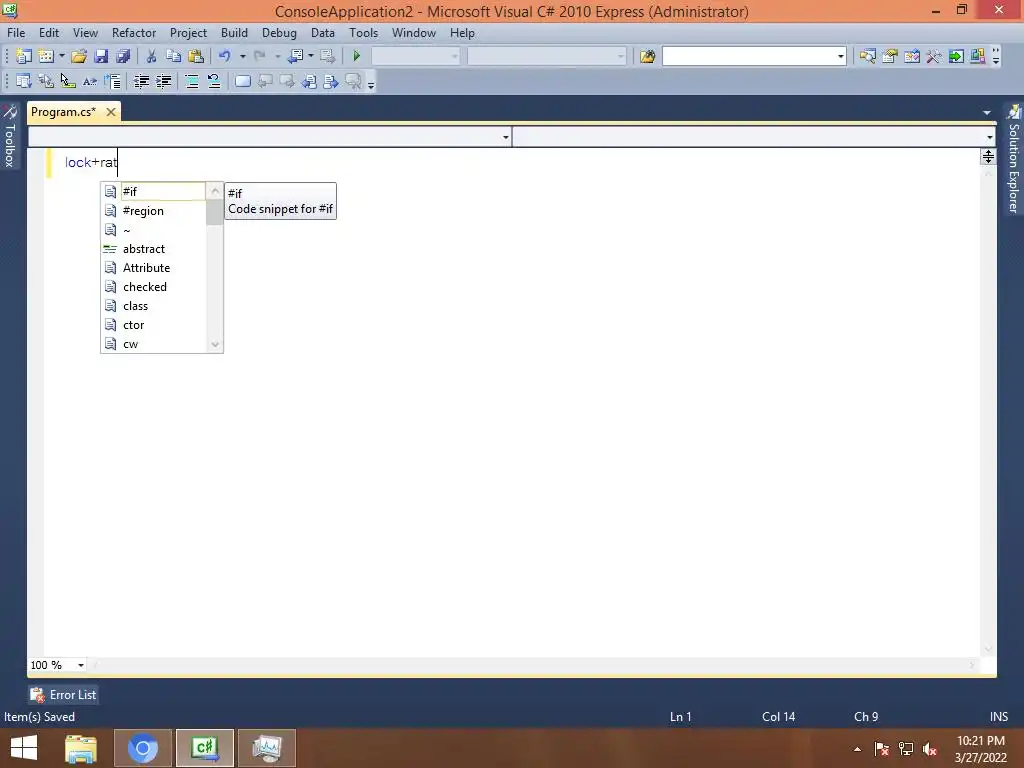Close the Program.cs tab

coord(111,112)
